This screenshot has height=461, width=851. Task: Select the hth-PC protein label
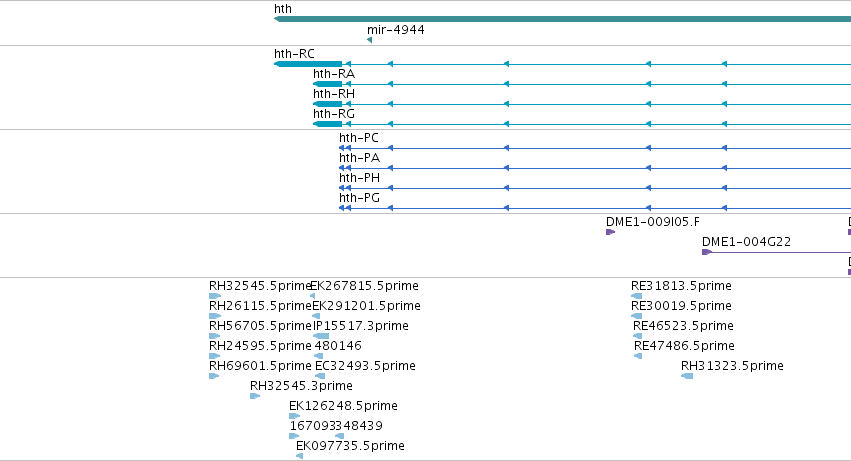click(x=359, y=138)
